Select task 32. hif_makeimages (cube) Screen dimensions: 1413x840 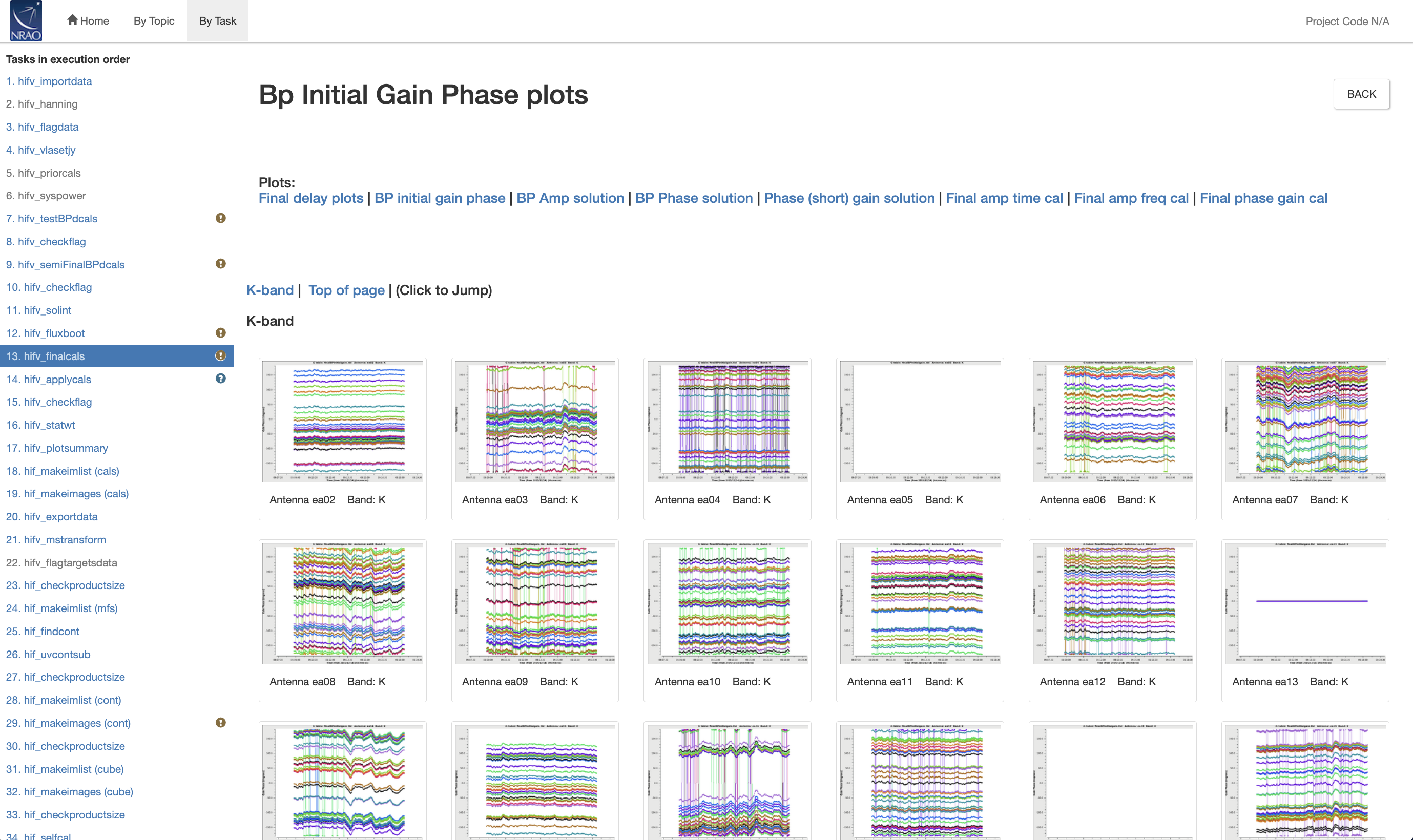70,791
